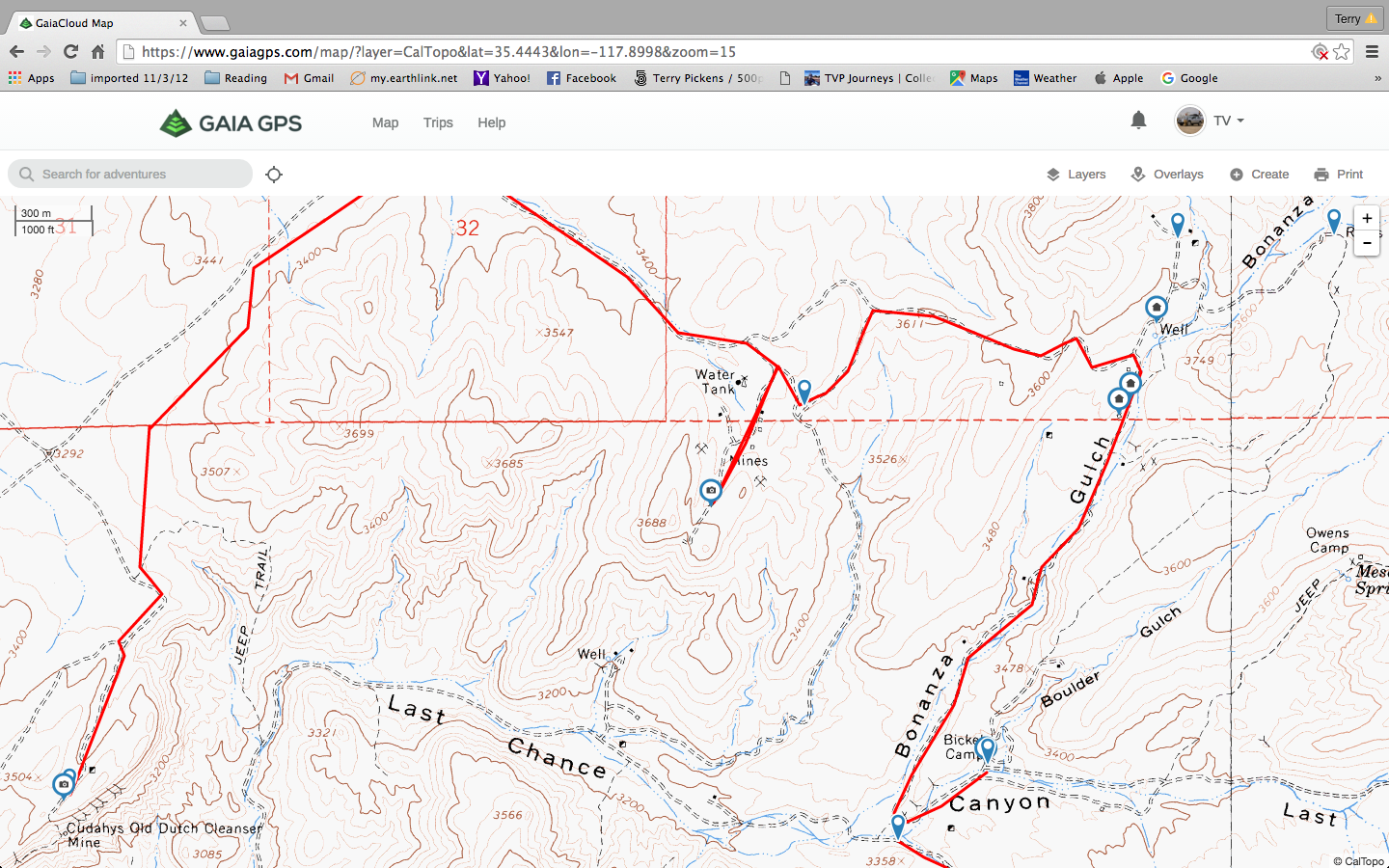Click the notifications bell icon
1389x868 pixels.
pyautogui.click(x=1138, y=121)
